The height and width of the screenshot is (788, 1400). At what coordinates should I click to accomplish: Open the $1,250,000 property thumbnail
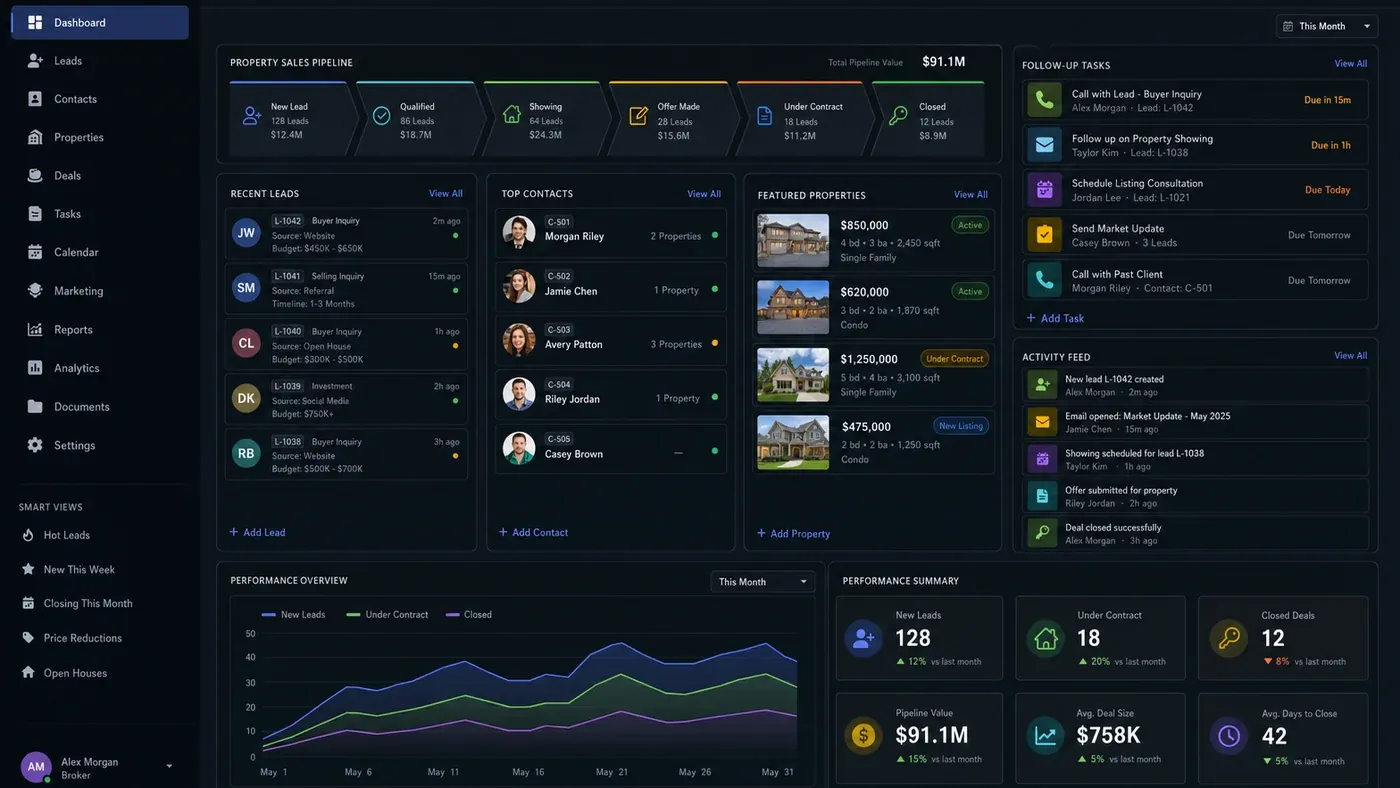click(x=793, y=374)
